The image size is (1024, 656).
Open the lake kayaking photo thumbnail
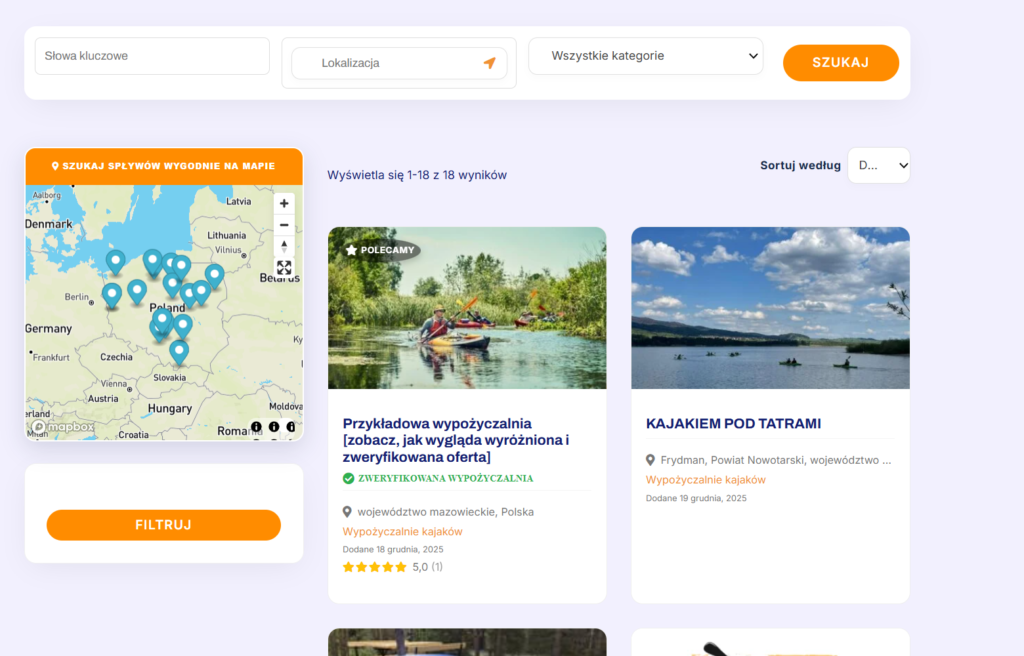[770, 308]
